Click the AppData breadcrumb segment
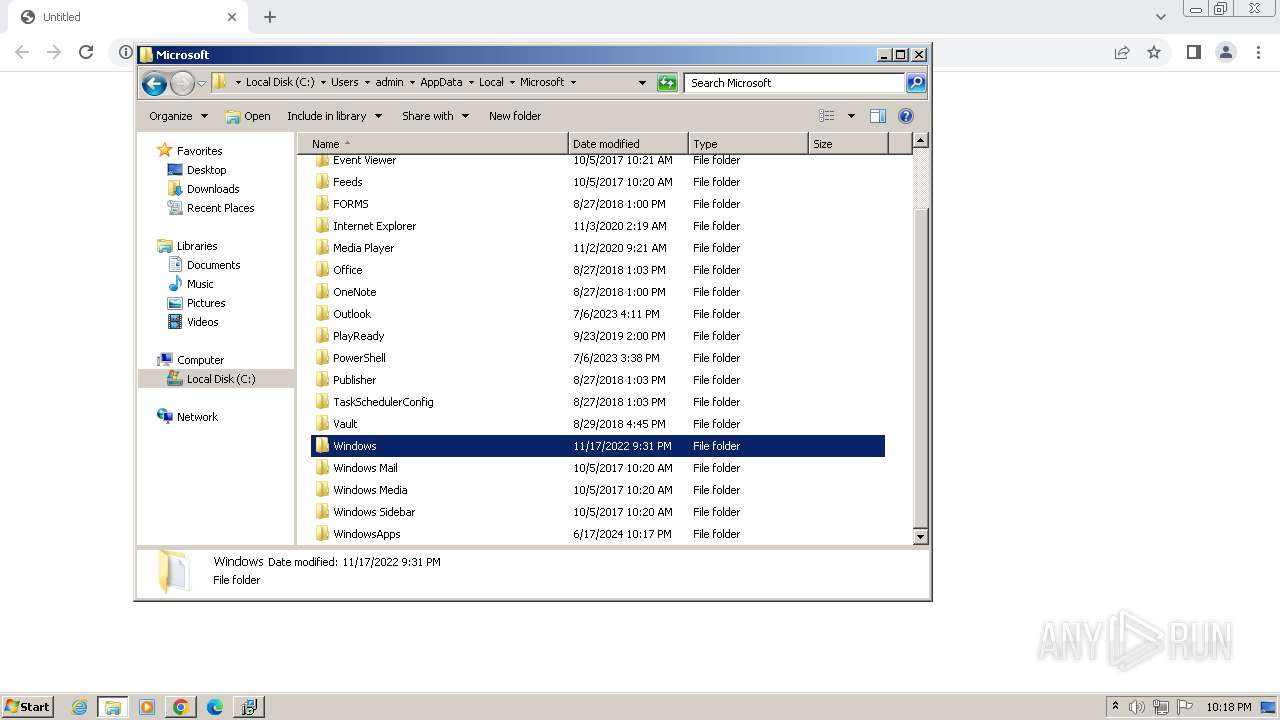Image resolution: width=1280 pixels, height=720 pixels. pyautogui.click(x=441, y=82)
